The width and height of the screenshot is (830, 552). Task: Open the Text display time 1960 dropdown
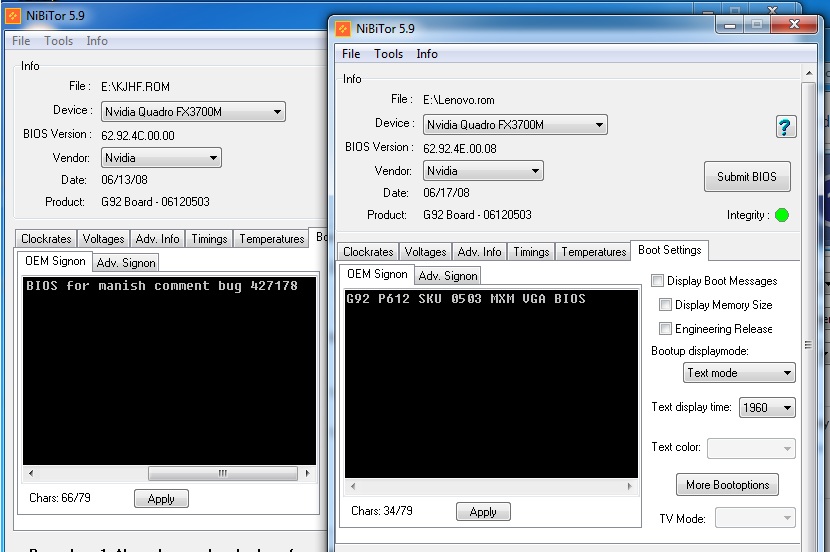tap(767, 408)
